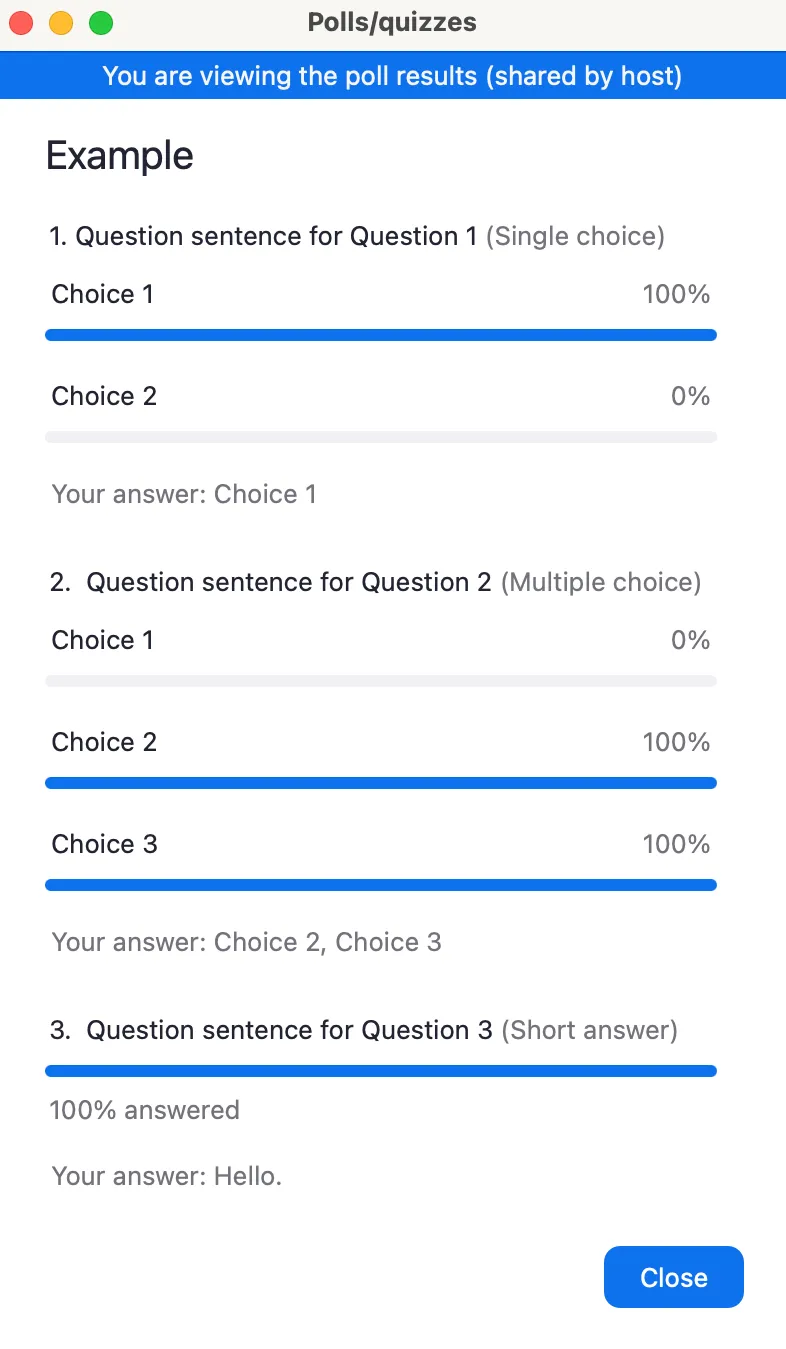
Task: Click your answer Hello under Question 3
Action: coord(167,1176)
